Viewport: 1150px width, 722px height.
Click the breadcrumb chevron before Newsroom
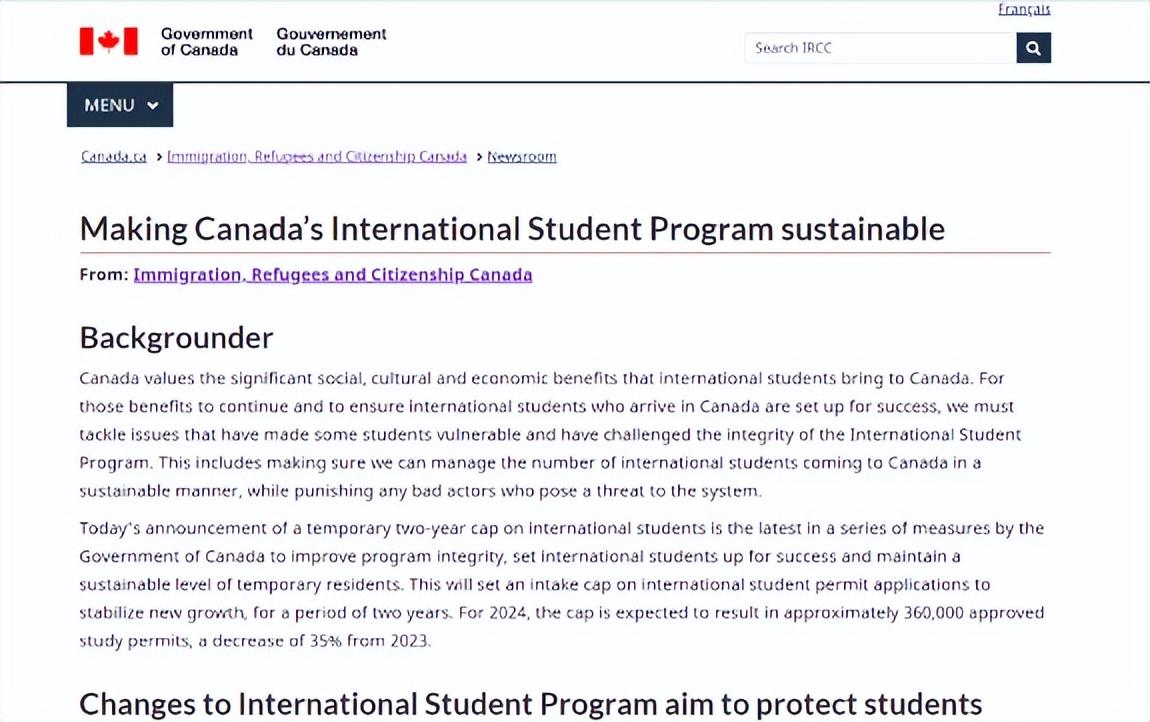coord(479,157)
